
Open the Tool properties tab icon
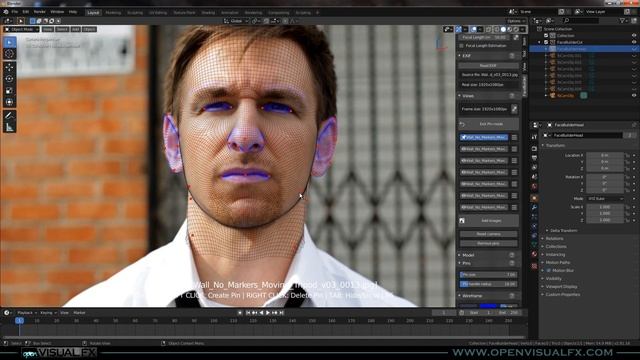(534, 137)
